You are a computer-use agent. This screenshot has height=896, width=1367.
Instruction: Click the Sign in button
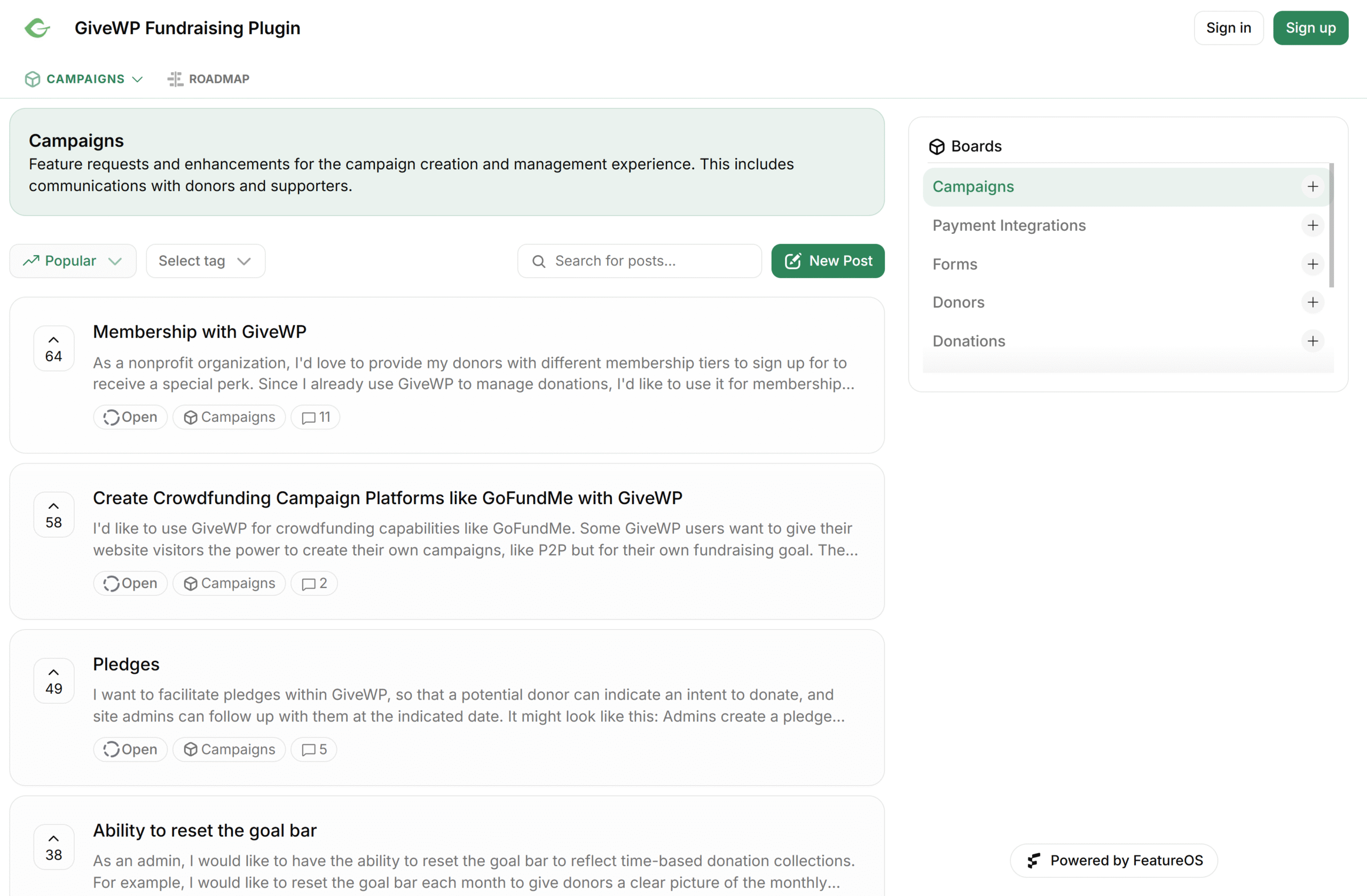click(x=1229, y=28)
